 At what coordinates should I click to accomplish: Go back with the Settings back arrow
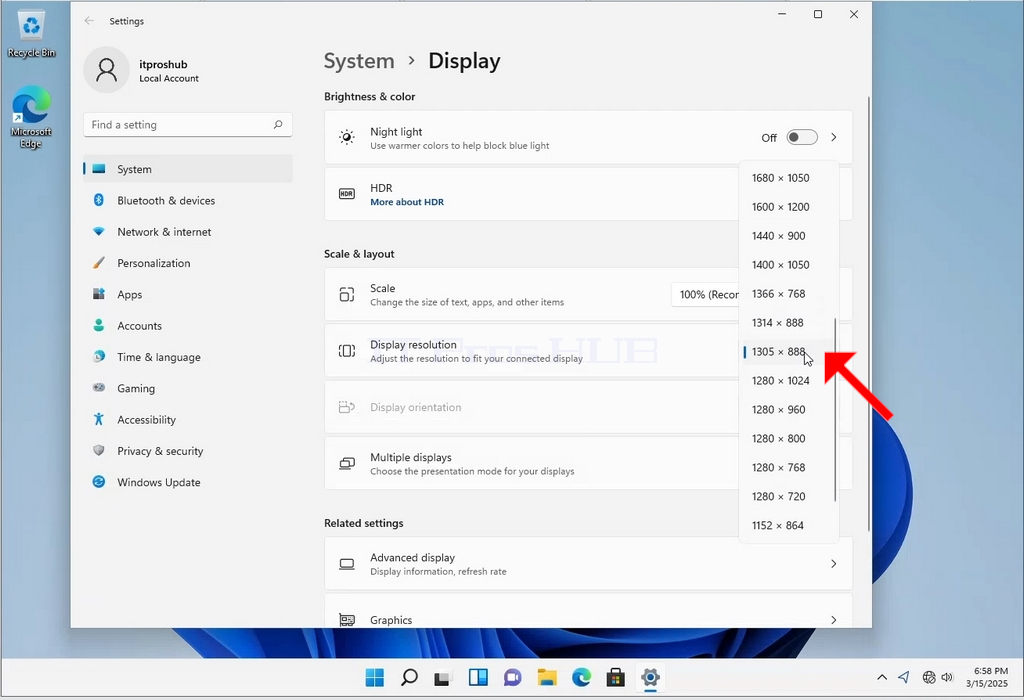(x=89, y=21)
